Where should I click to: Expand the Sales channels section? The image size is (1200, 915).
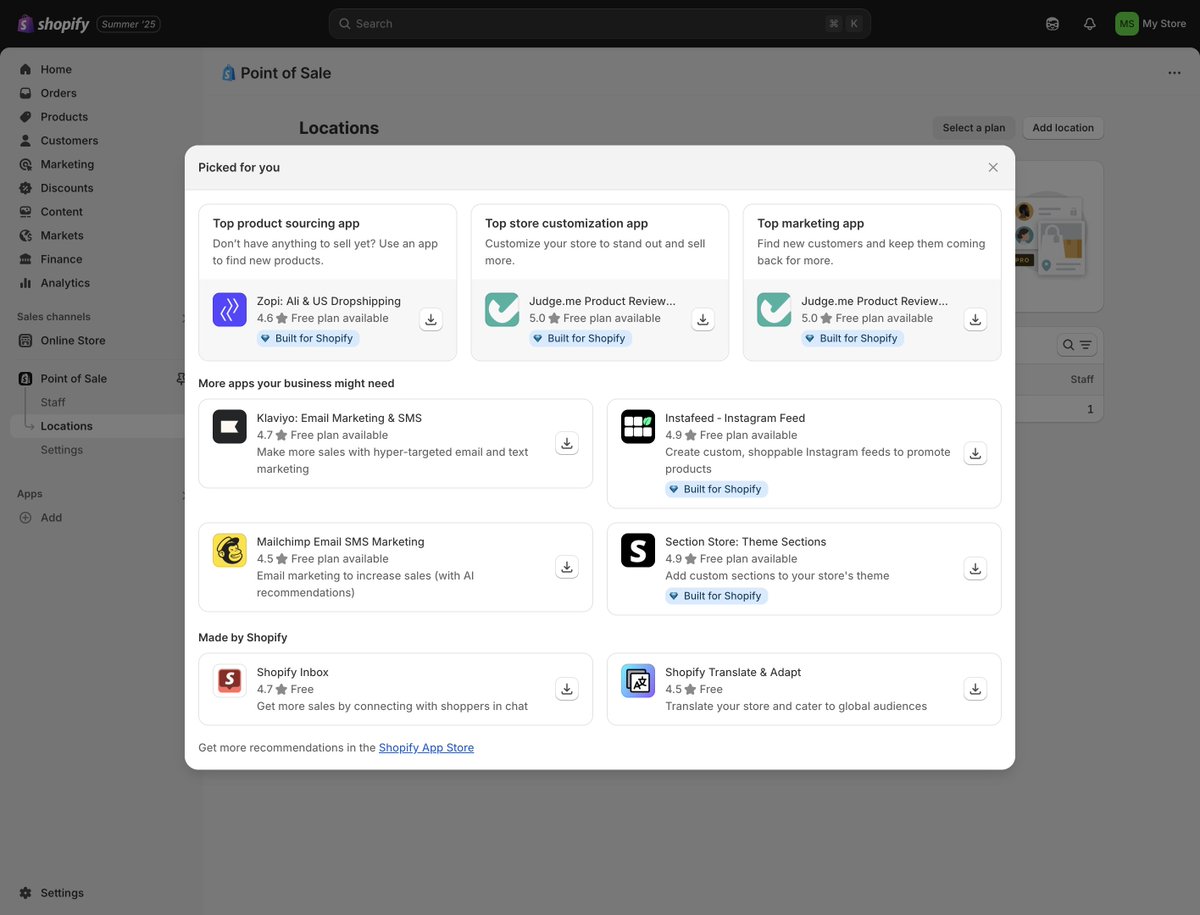184,317
